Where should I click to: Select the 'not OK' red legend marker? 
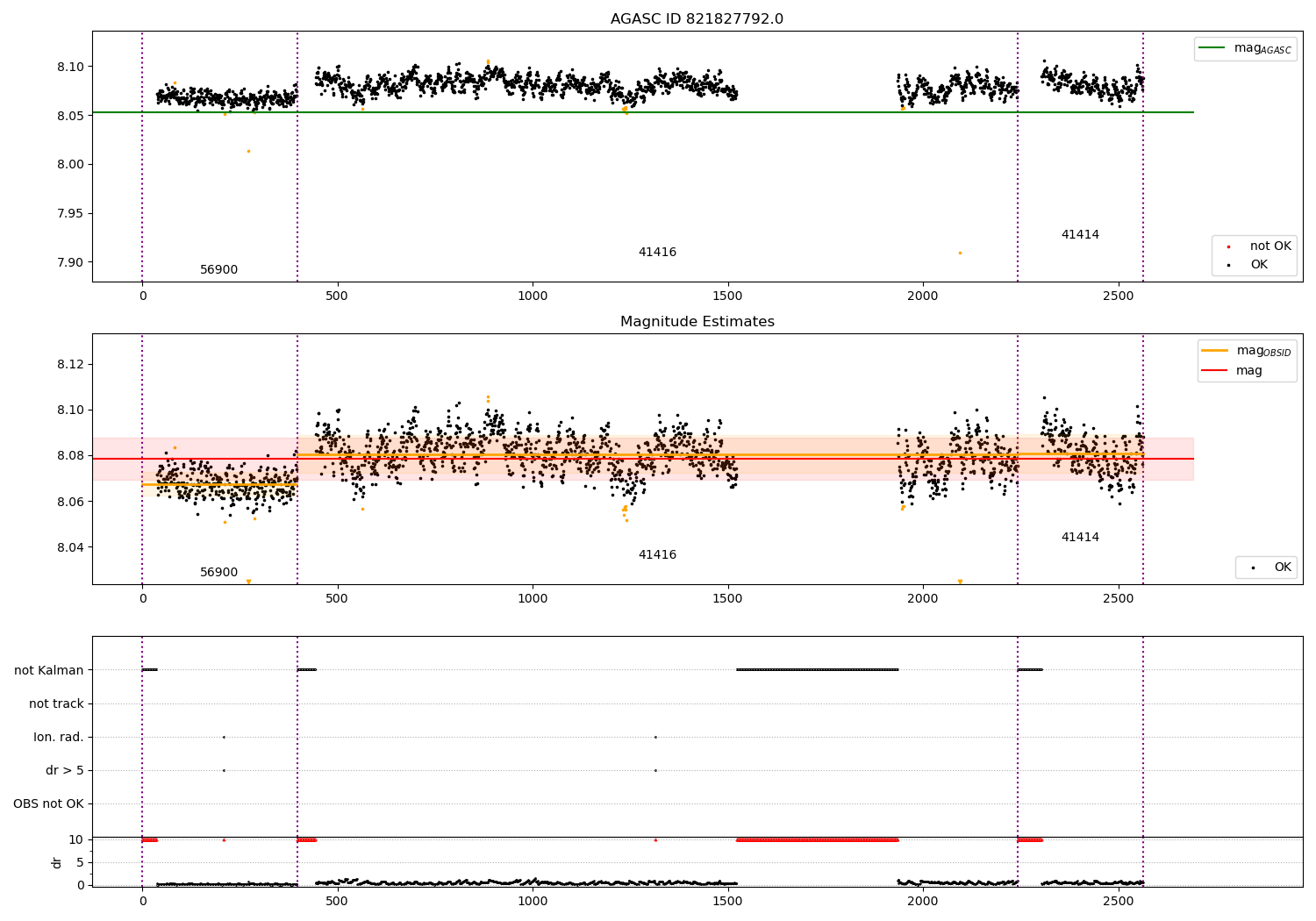point(1228,246)
